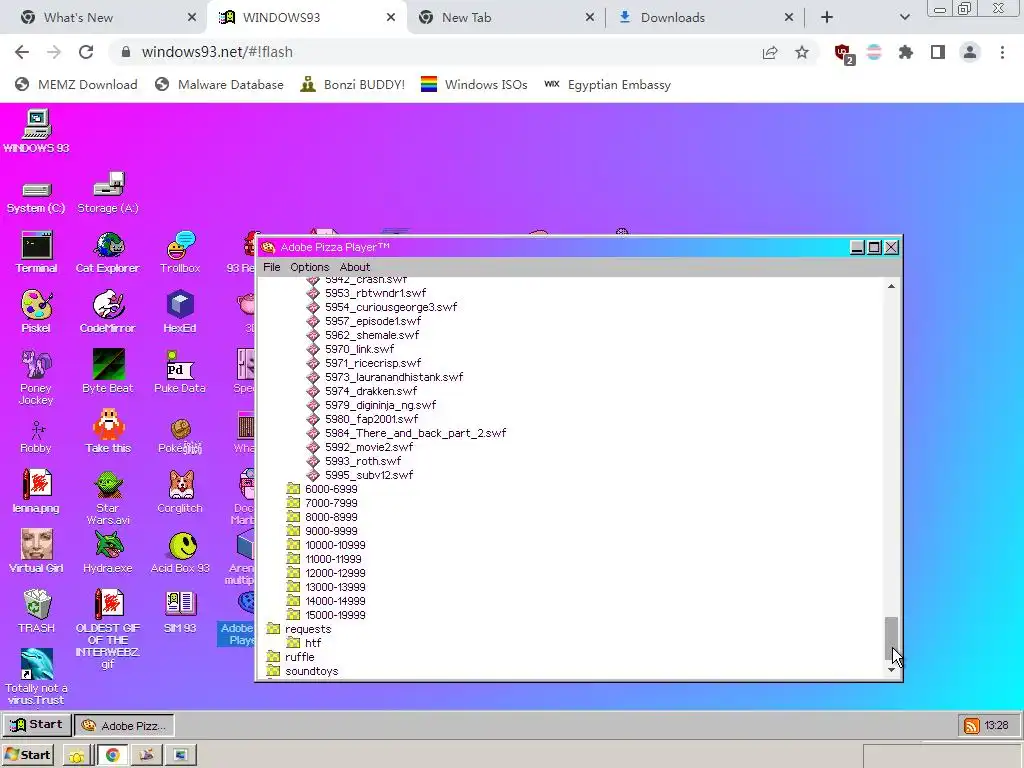
Task: Switch to What's New browser tab
Action: pos(104,17)
